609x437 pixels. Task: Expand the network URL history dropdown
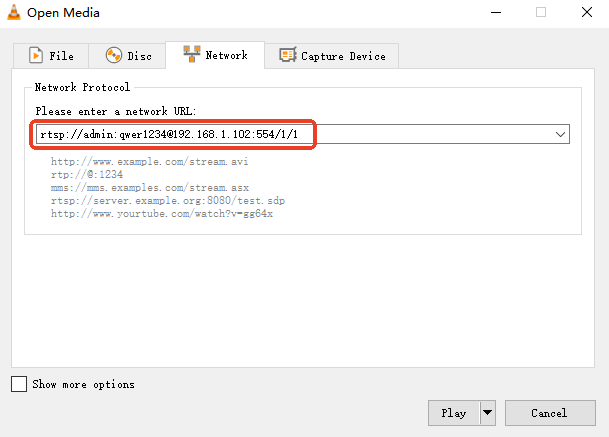tap(560, 134)
